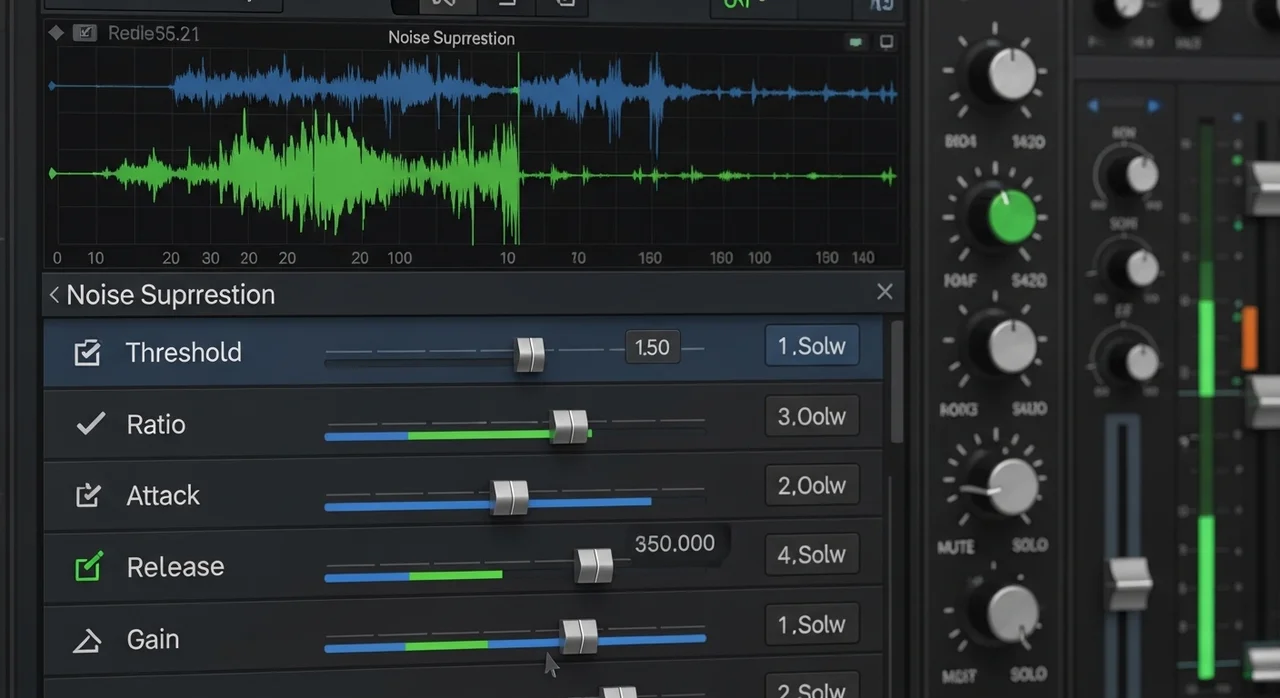Click the green indicator icon above waveform
The width and height of the screenshot is (1280, 698).
[x=856, y=42]
